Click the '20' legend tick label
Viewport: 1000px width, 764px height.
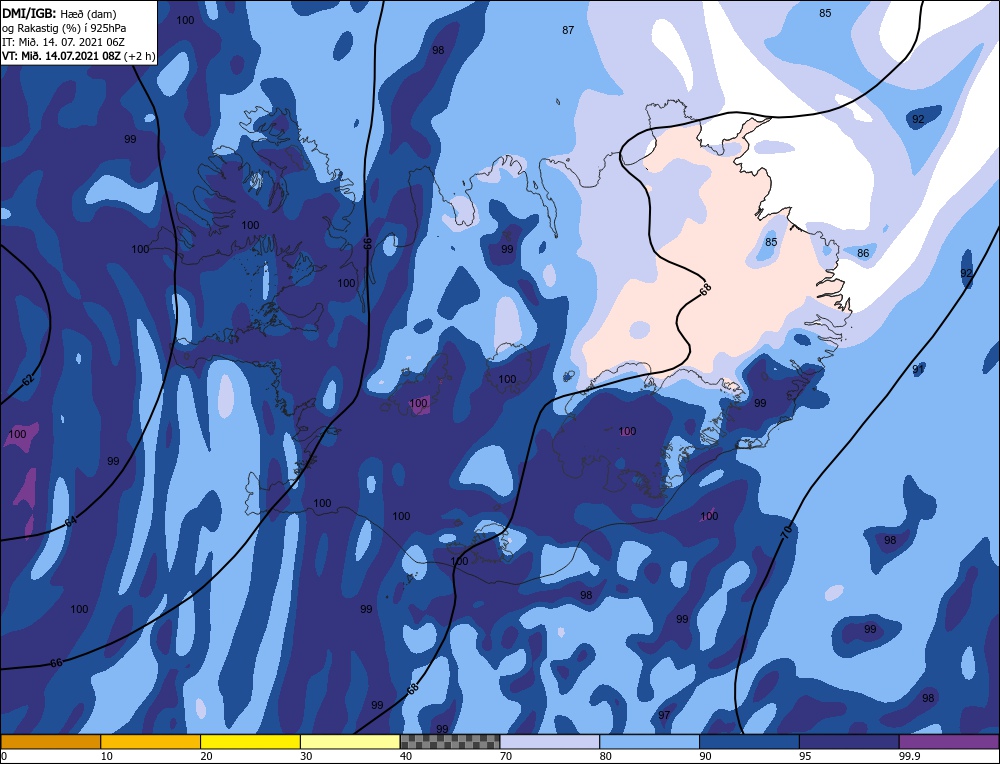(206, 756)
